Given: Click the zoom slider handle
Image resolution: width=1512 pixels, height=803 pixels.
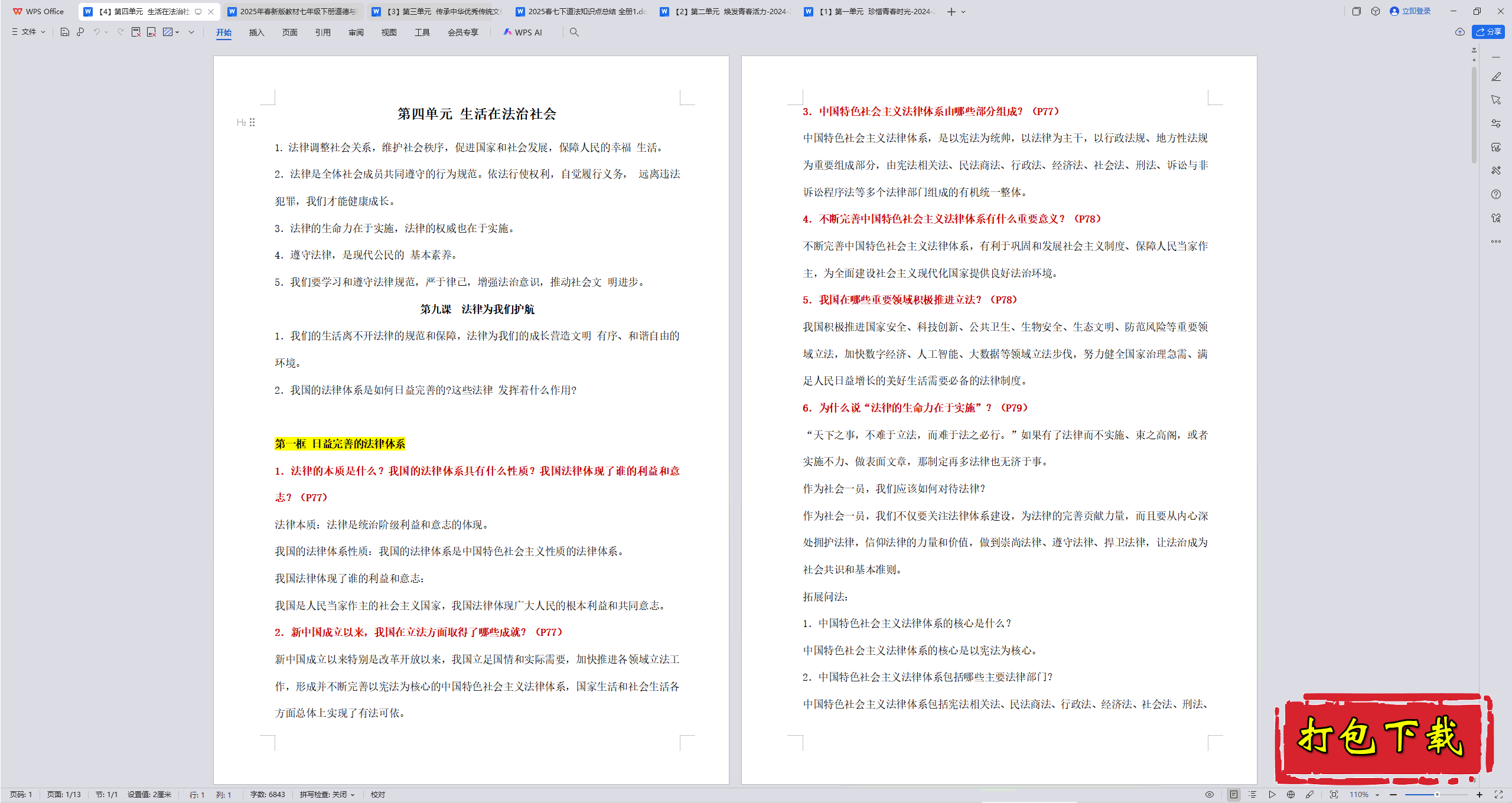Looking at the screenshot, I should [x=1437, y=795].
